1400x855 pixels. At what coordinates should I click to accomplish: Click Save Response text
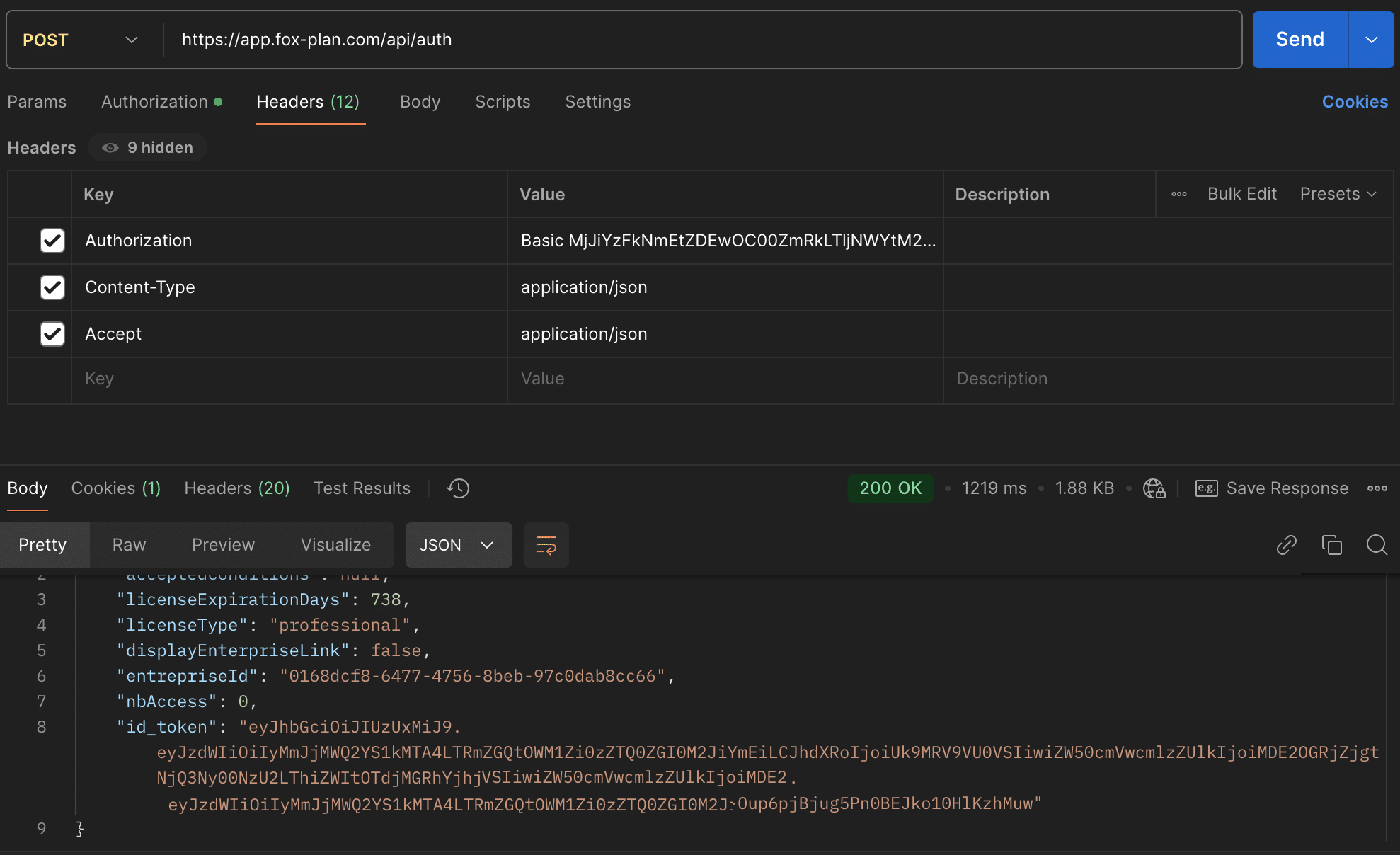[x=1287, y=488]
